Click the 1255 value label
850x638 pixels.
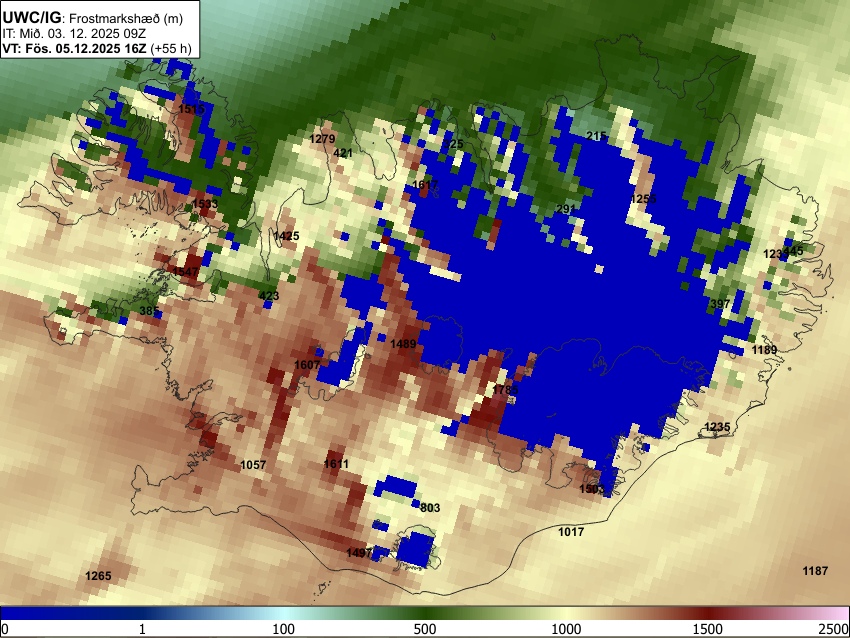(643, 199)
